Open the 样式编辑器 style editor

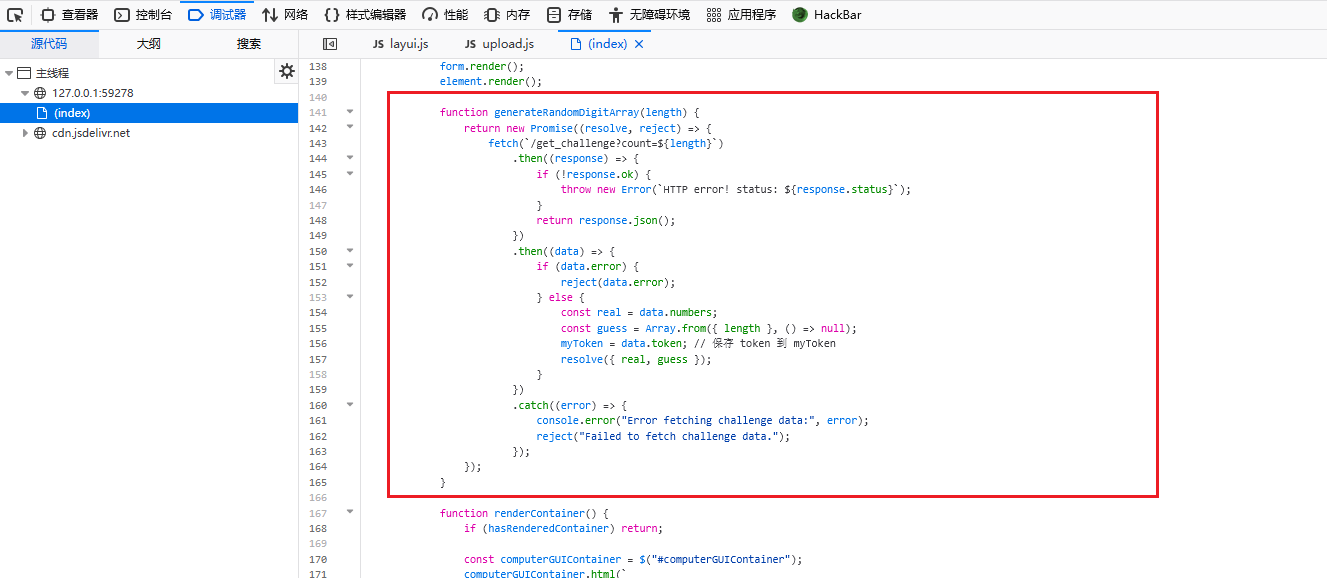(x=365, y=15)
